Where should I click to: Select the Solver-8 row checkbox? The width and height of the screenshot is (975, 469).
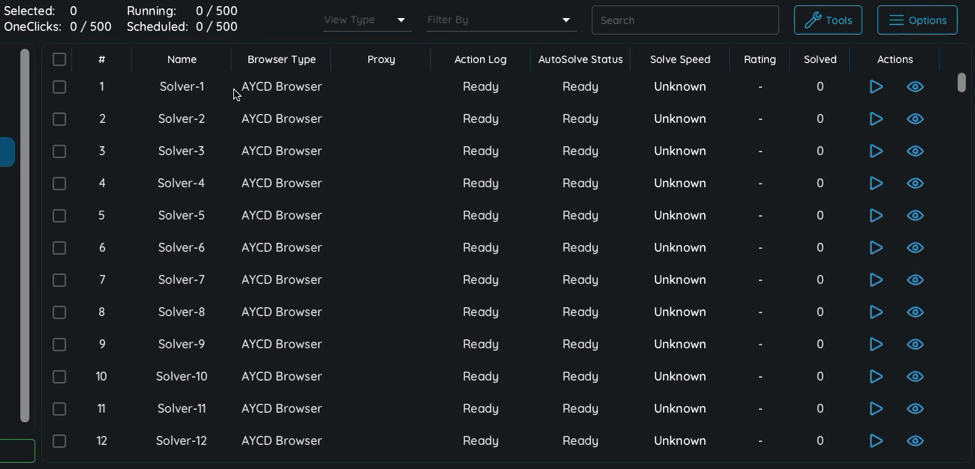tap(59, 312)
